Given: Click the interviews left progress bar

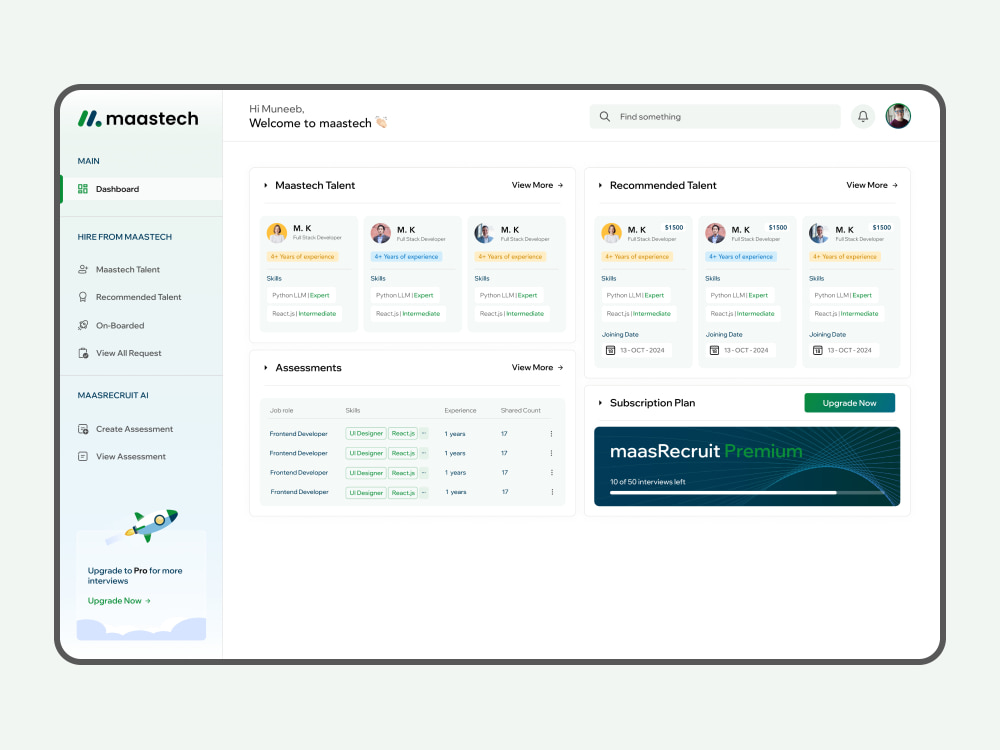Looking at the screenshot, I should point(747,492).
